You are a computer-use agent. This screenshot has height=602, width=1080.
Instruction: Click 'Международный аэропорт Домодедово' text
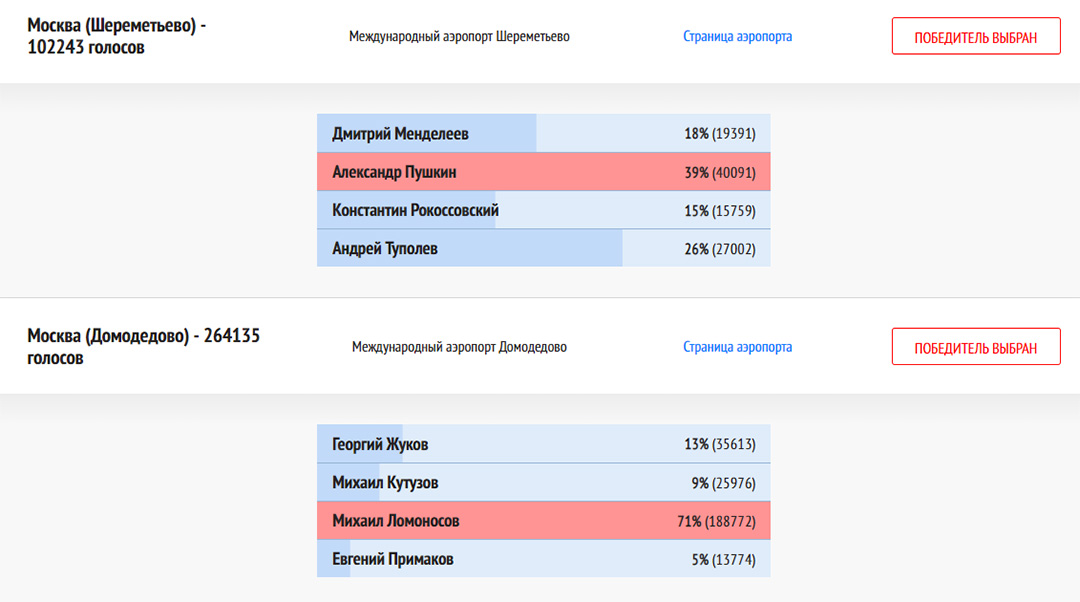tap(459, 347)
